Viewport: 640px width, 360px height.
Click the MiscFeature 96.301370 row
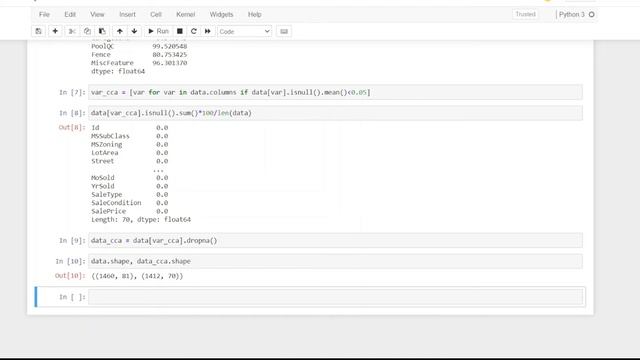click(139, 63)
